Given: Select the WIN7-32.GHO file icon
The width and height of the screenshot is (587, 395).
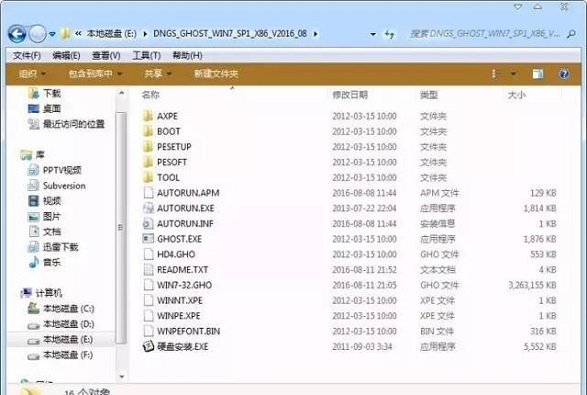Looking at the screenshot, I should pos(149,285).
